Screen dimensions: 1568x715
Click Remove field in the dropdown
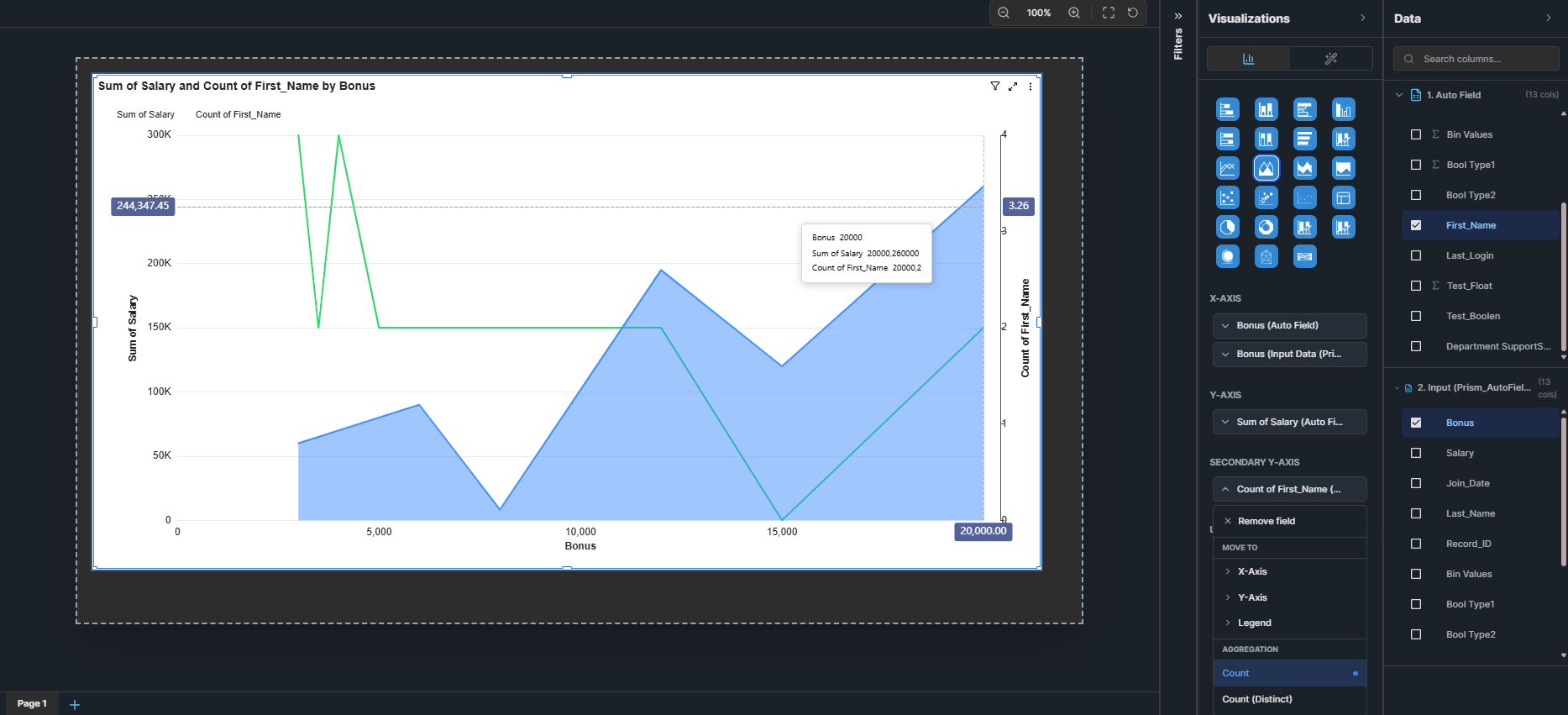[x=1266, y=521]
